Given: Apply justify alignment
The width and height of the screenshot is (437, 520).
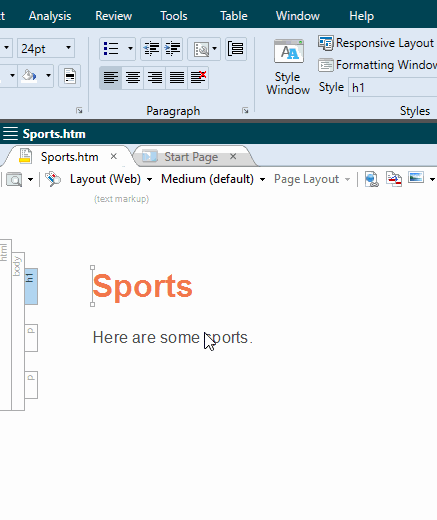Looking at the screenshot, I should [177, 78].
